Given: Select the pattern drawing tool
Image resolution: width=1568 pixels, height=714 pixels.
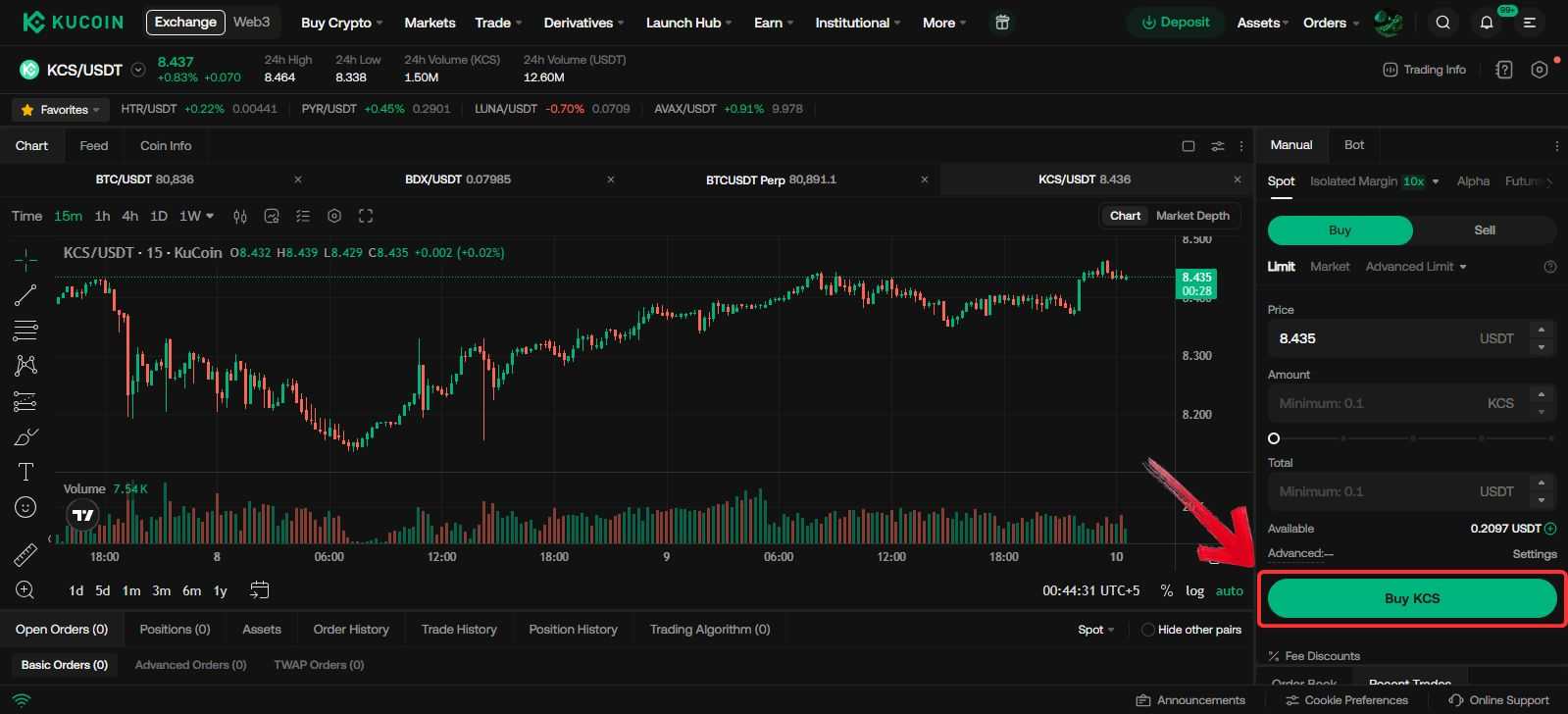Looking at the screenshot, I should [x=25, y=365].
